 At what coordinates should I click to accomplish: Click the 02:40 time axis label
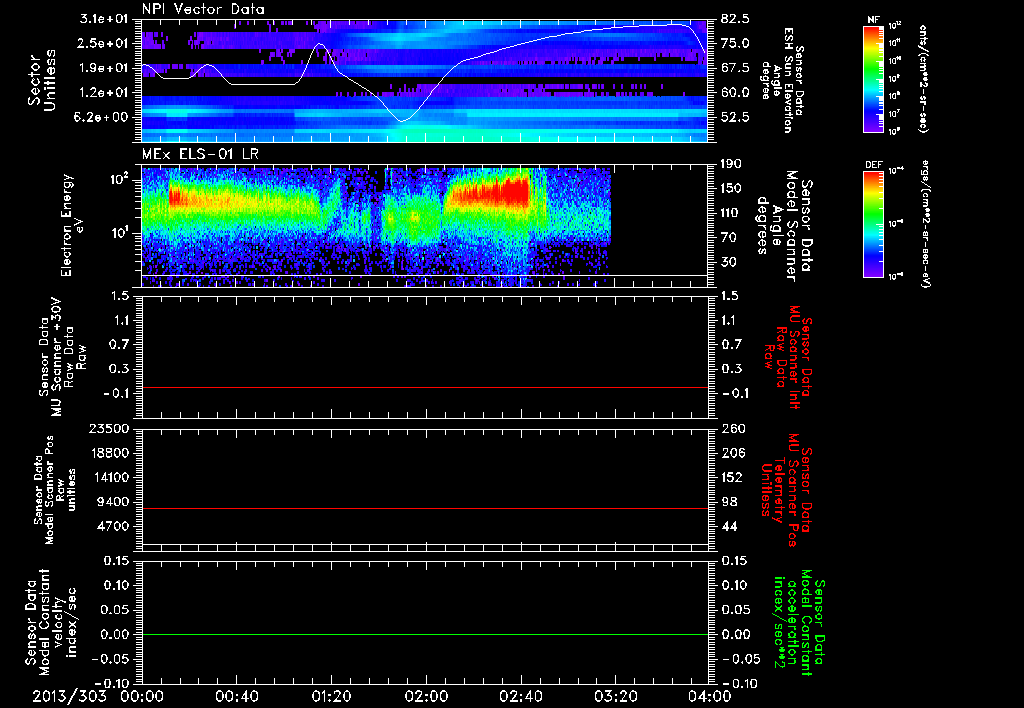(x=520, y=696)
